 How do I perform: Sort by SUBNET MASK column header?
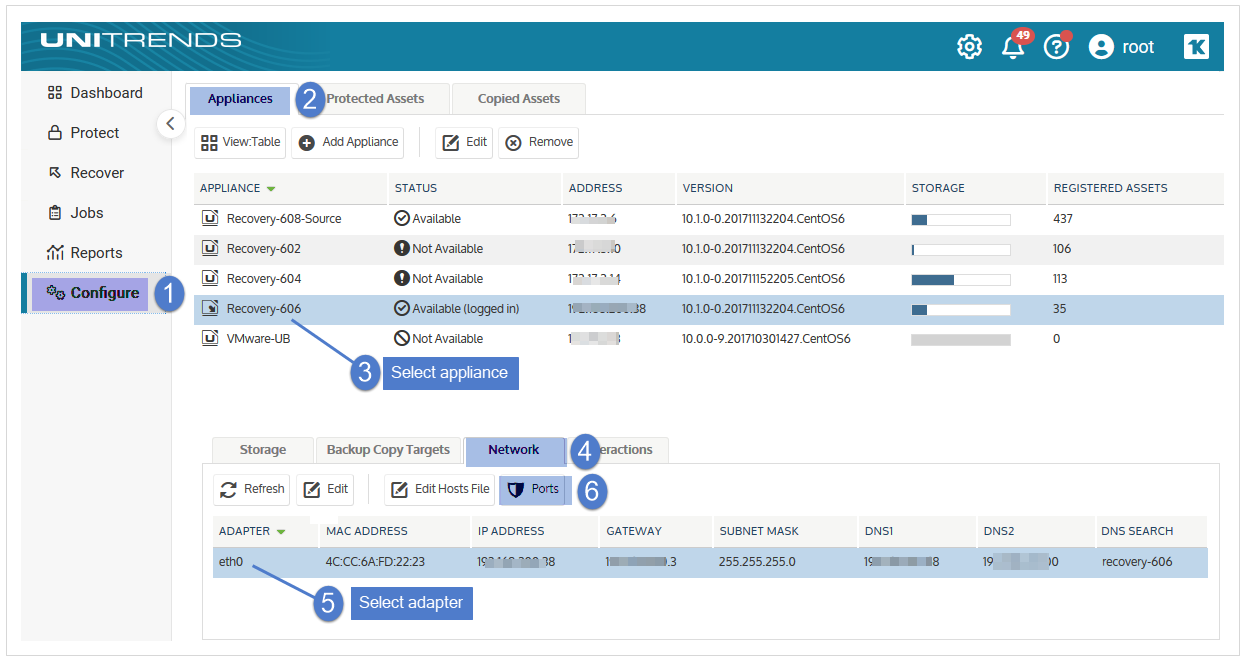759,531
